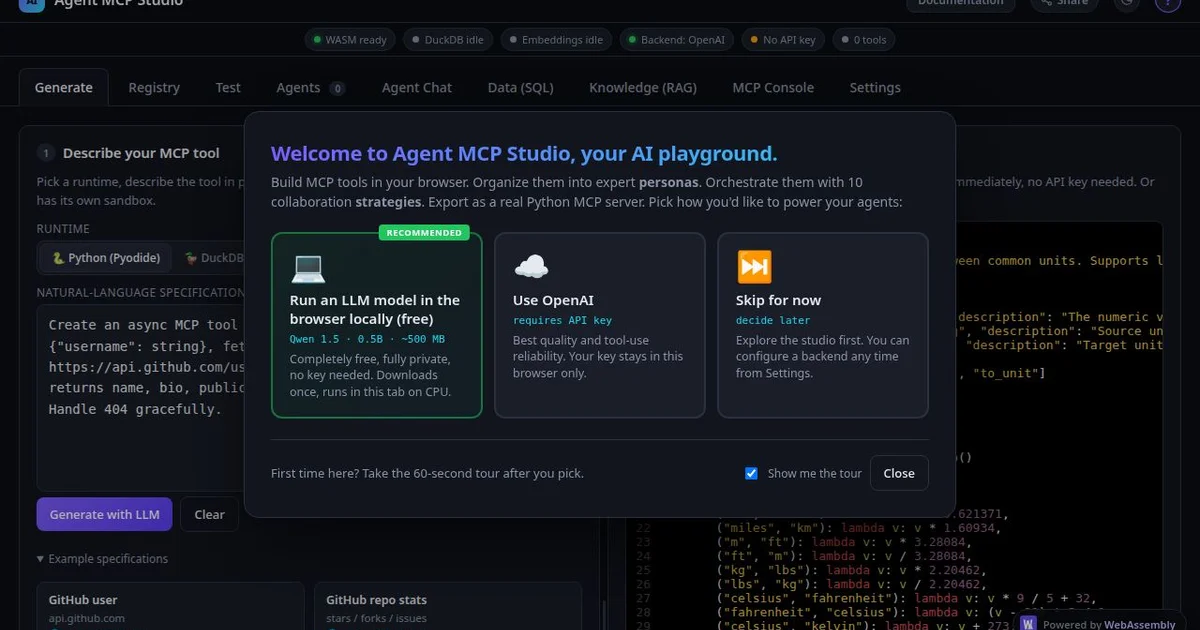Screen dimensions: 1200x630
Task: Click the code line with "miles", "km" lambda
Action: (x=856, y=527)
